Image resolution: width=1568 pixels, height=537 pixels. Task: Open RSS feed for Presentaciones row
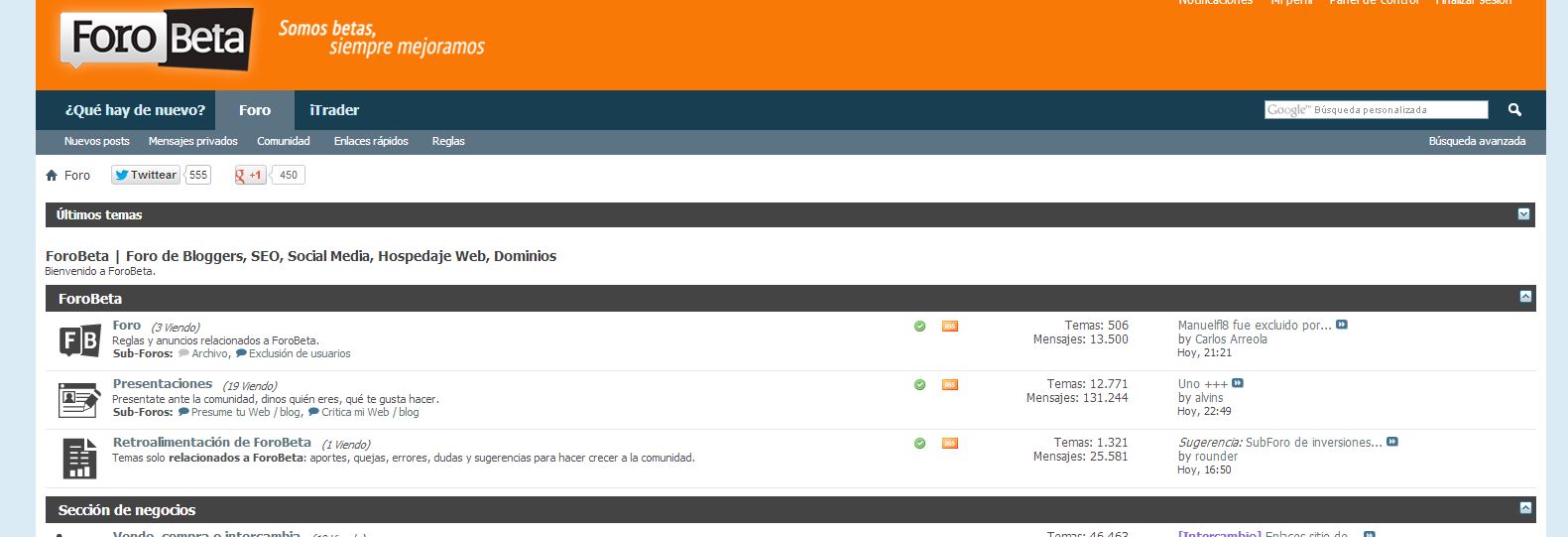tap(950, 384)
